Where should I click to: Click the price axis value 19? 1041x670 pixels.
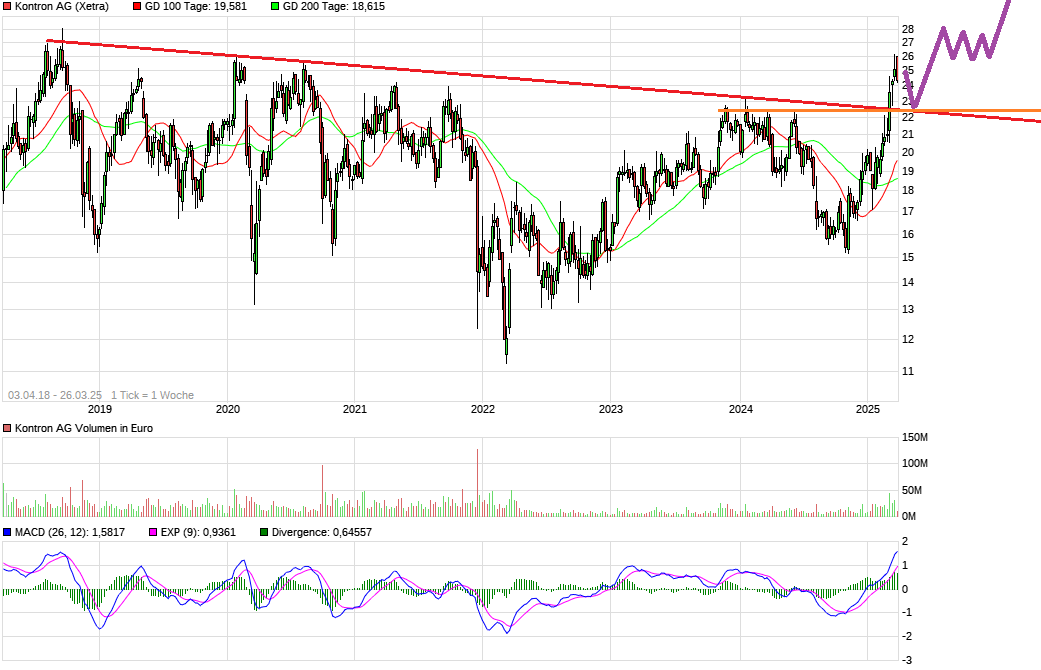coord(908,171)
